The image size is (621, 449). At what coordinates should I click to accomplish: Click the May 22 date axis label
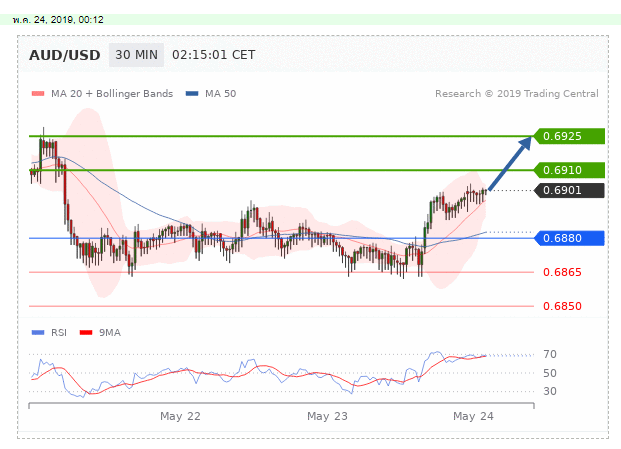pos(180,417)
